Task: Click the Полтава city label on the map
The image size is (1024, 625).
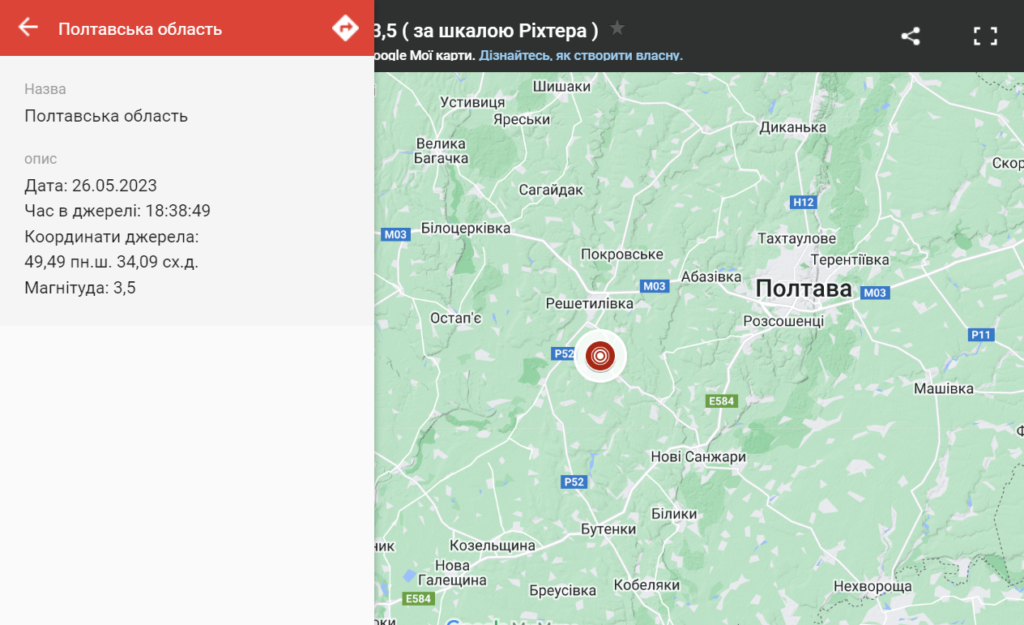Action: (x=803, y=289)
